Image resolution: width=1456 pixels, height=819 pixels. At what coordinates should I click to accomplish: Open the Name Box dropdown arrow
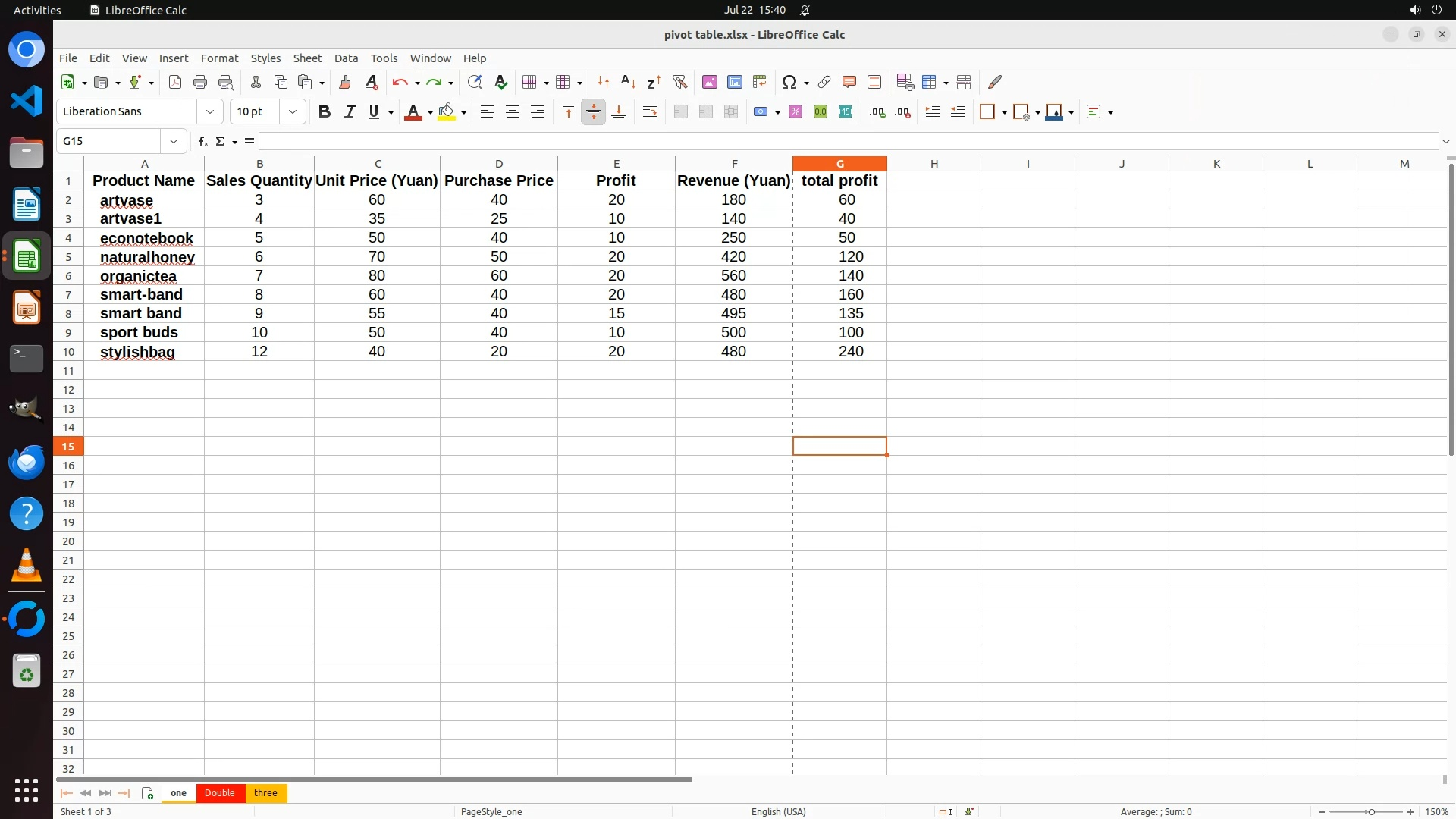coord(174,141)
